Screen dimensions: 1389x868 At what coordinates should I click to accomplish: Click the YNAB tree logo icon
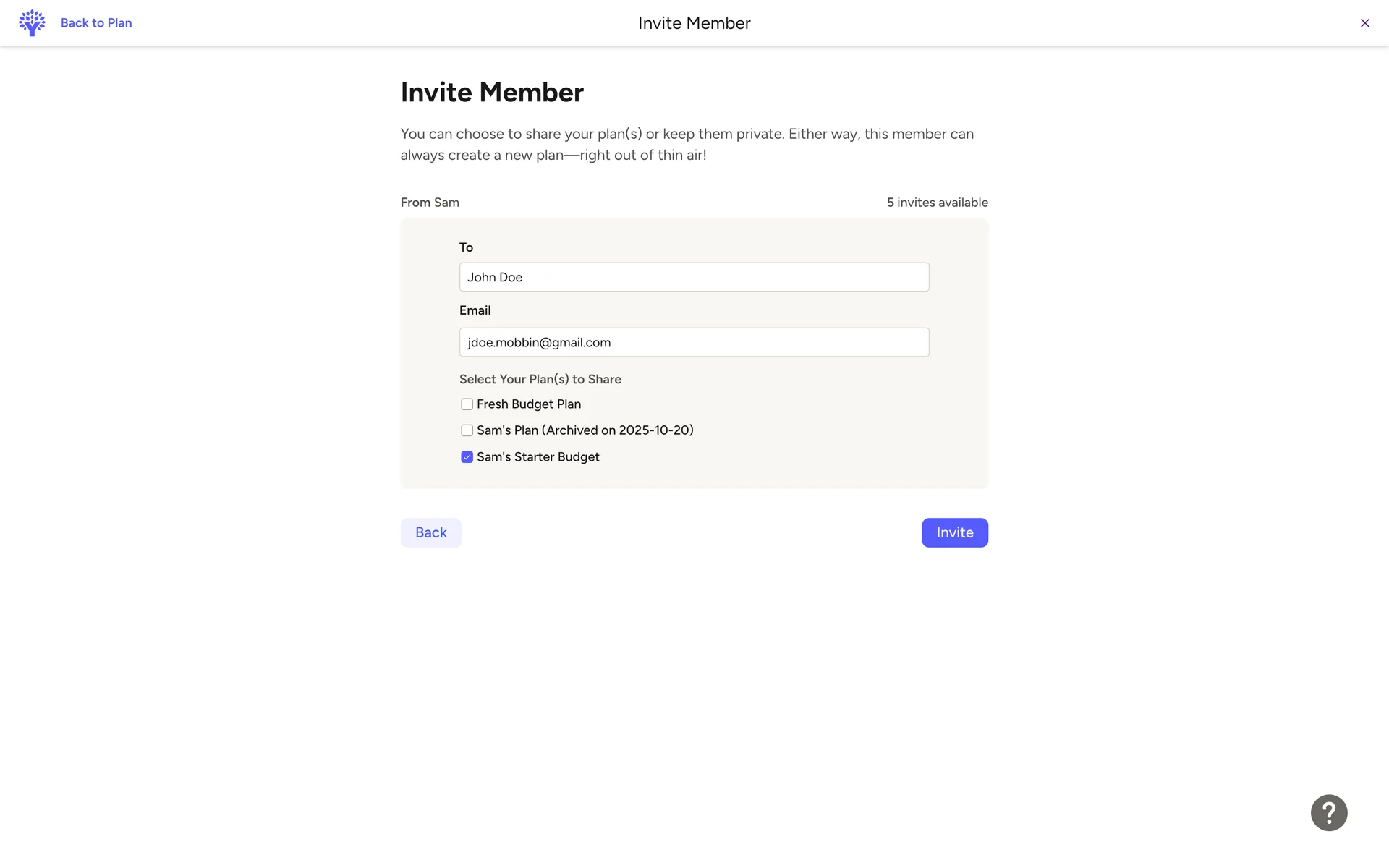(32, 23)
